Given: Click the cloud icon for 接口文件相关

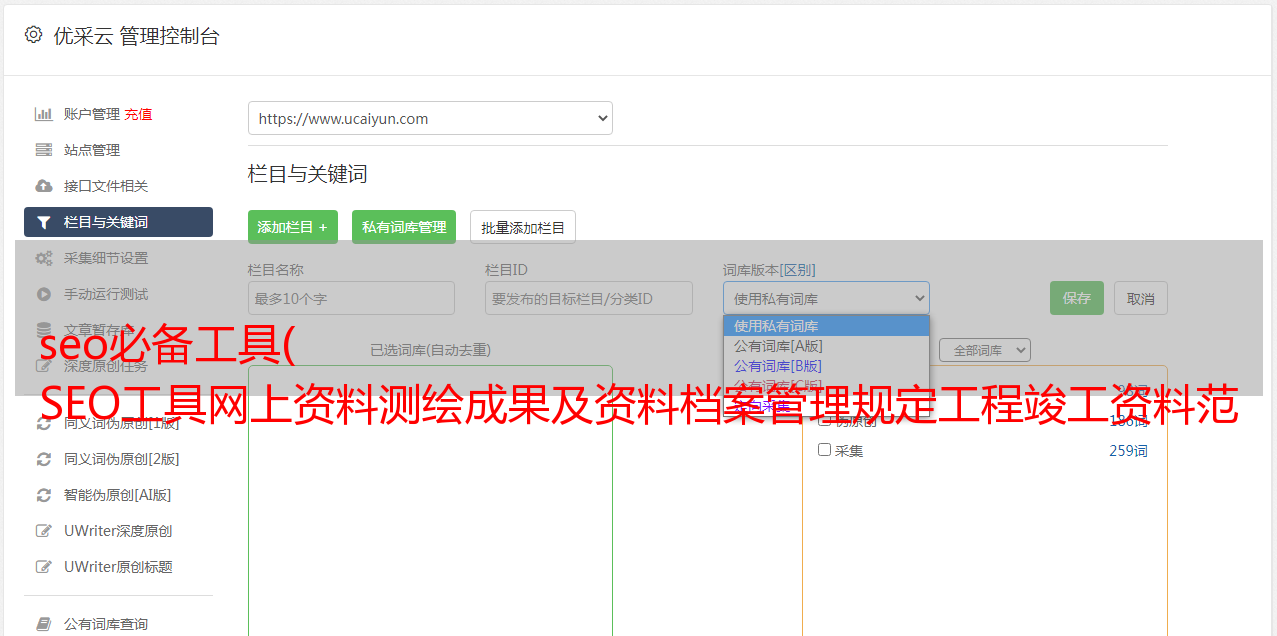Looking at the screenshot, I should tap(44, 186).
